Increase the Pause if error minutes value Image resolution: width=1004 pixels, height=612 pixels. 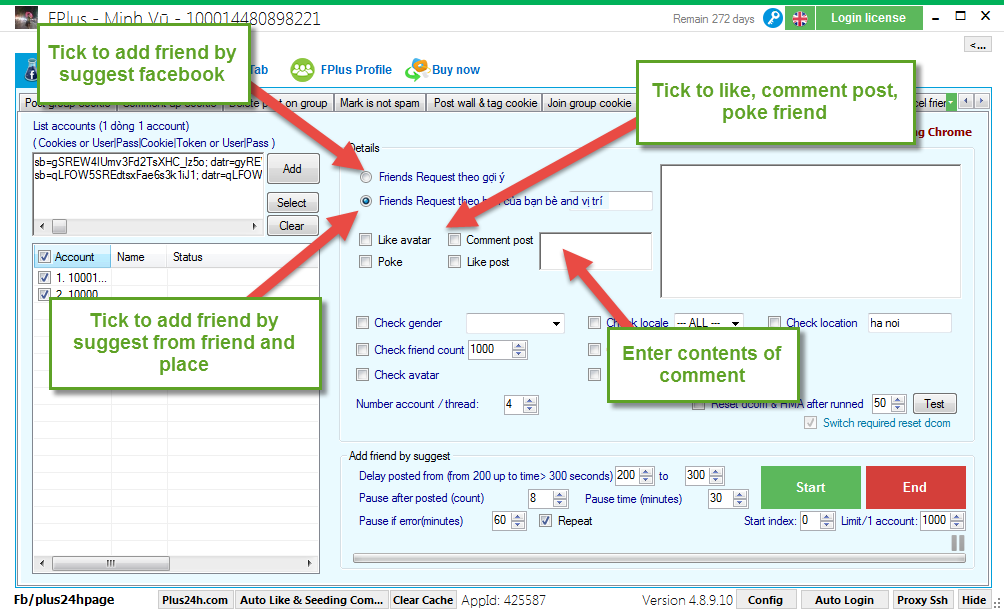click(519, 517)
